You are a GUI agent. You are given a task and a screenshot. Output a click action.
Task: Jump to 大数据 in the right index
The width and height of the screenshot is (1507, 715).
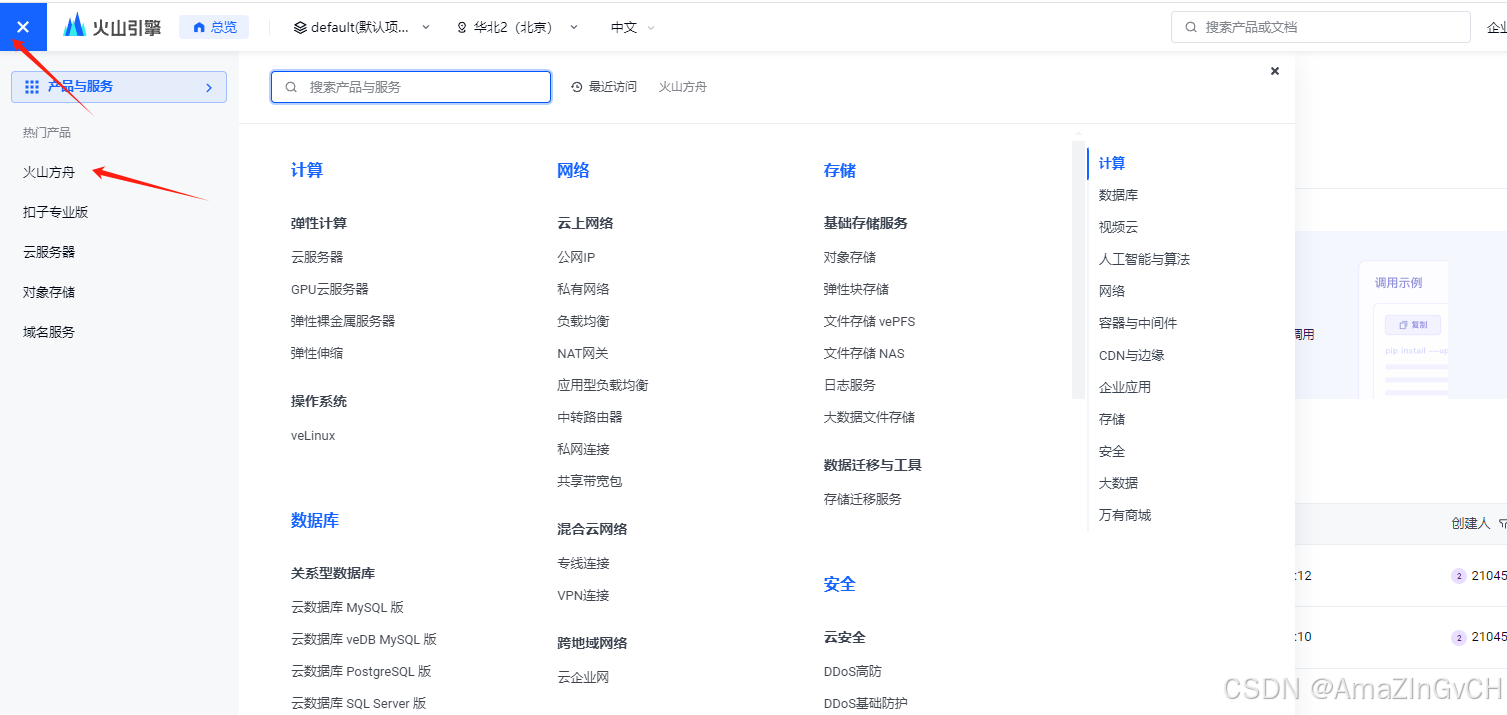click(x=1118, y=483)
